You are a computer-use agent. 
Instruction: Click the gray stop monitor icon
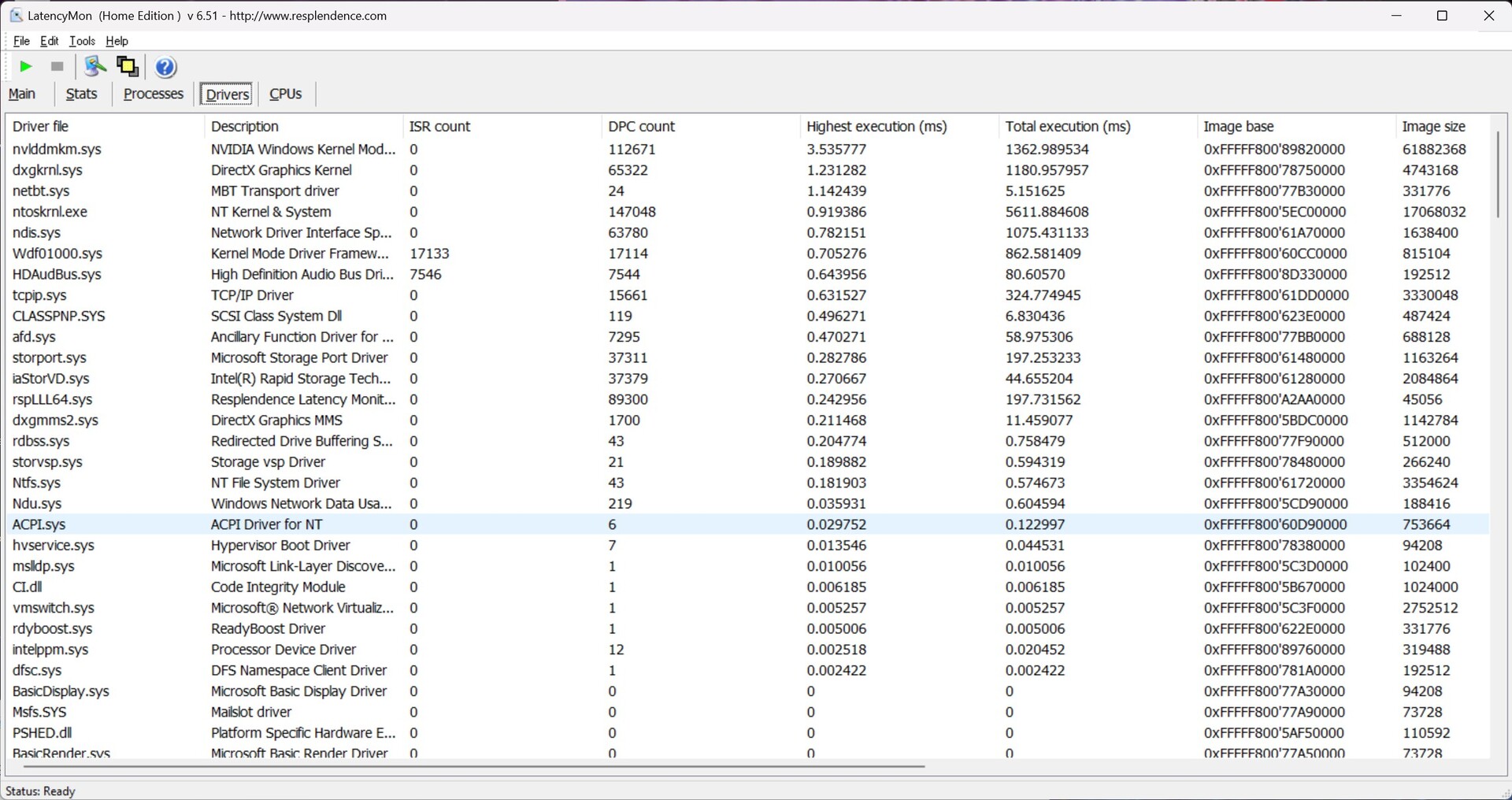click(57, 67)
